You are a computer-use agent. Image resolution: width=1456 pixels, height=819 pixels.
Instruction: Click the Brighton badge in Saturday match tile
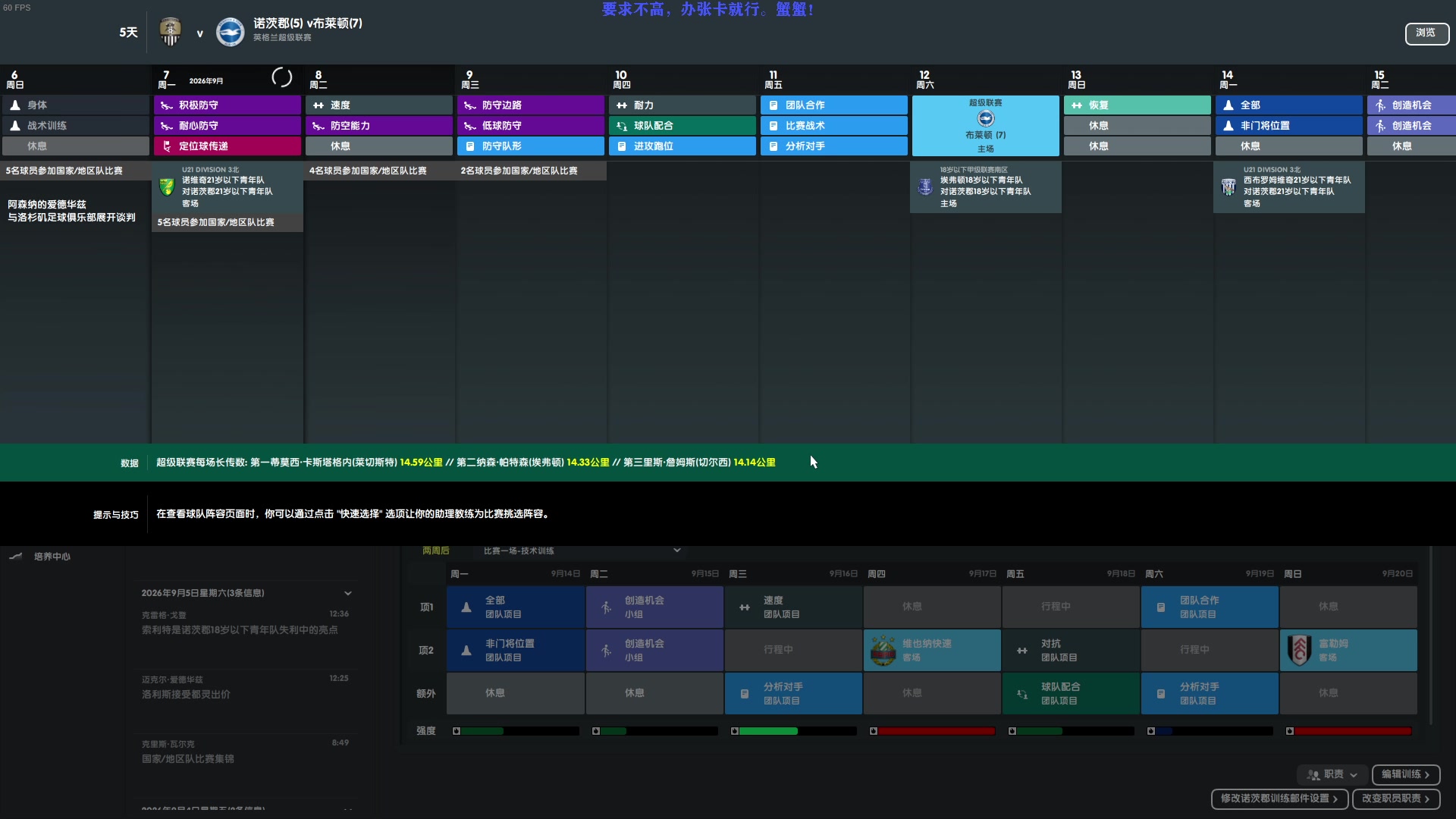tap(986, 118)
